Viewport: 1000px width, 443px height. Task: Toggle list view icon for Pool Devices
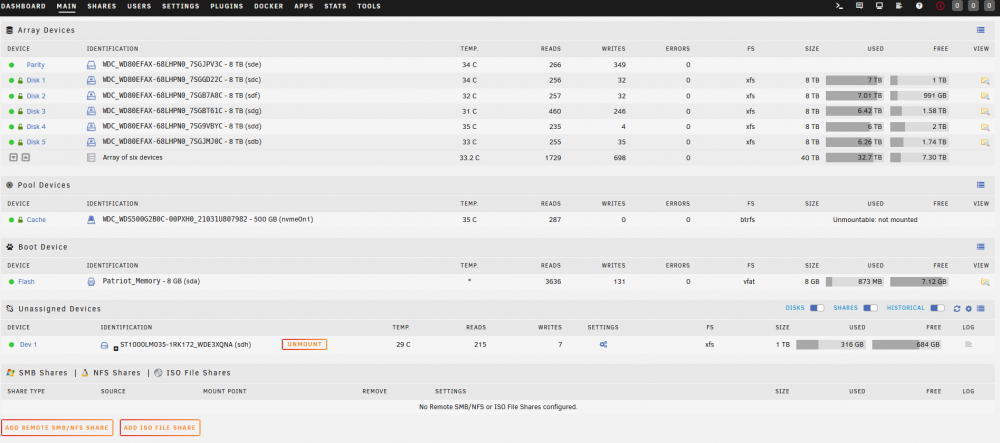pos(980,185)
